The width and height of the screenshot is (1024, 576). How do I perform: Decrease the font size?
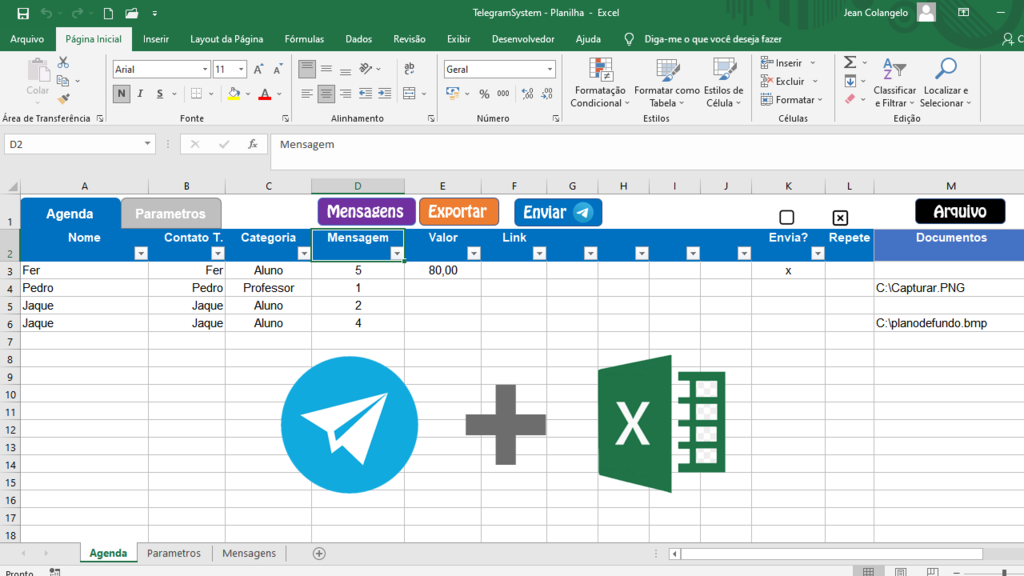coord(278,69)
